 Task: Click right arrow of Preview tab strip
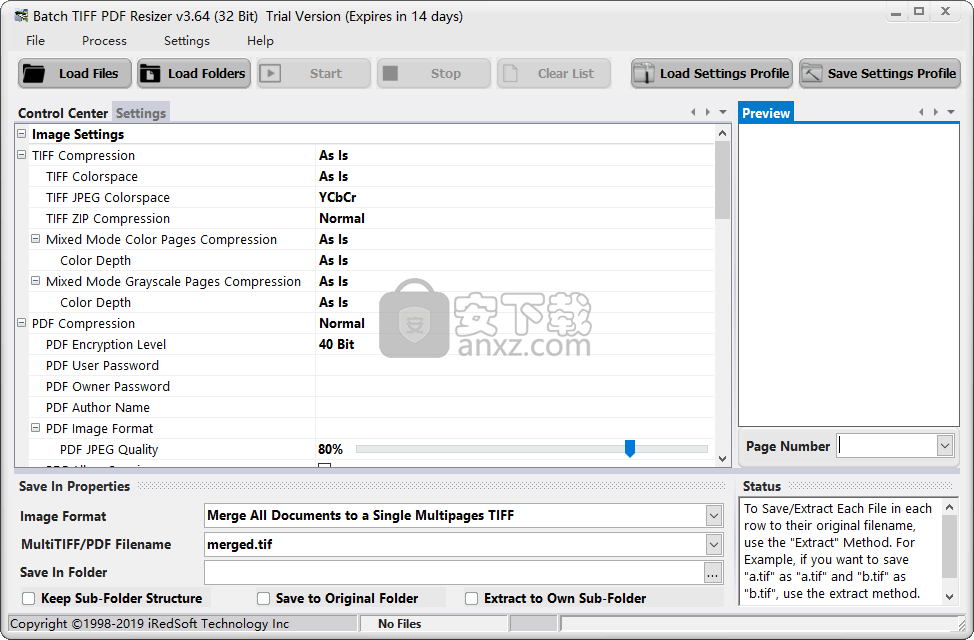click(x=935, y=112)
